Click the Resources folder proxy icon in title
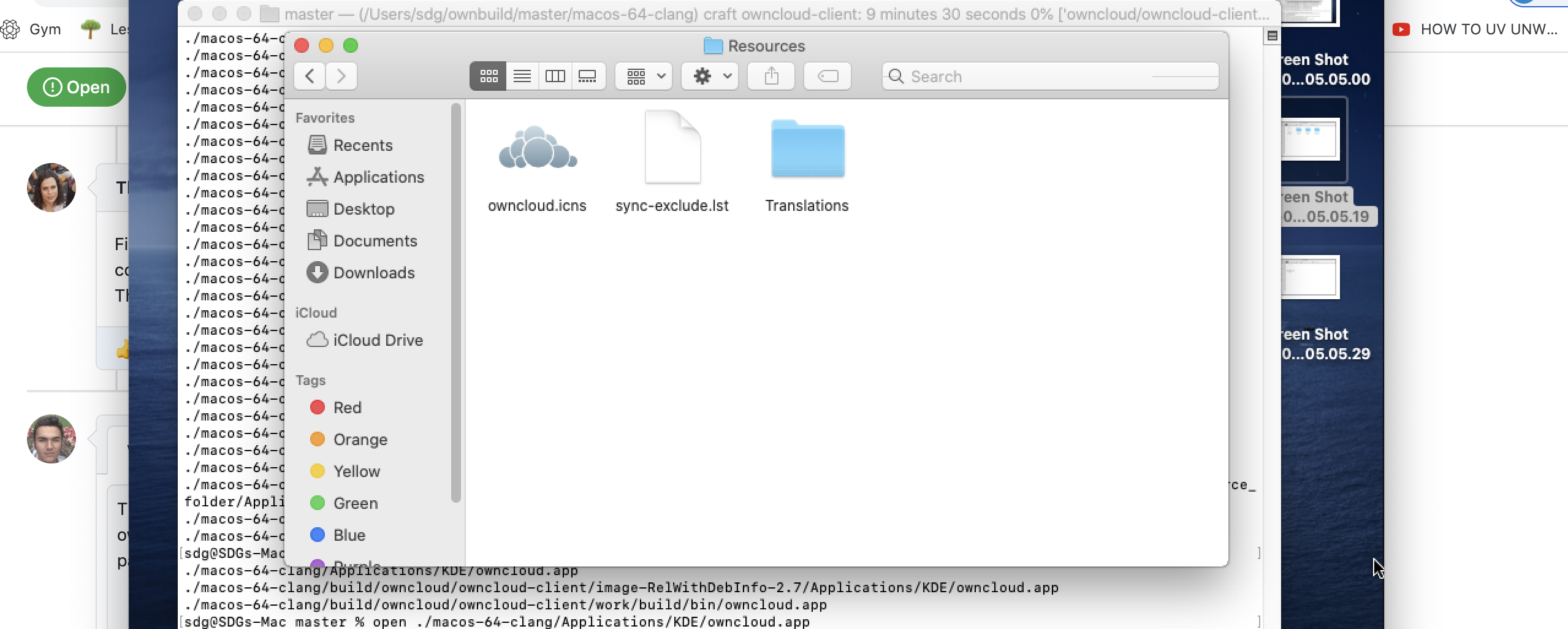The width and height of the screenshot is (1568, 629). [713, 46]
